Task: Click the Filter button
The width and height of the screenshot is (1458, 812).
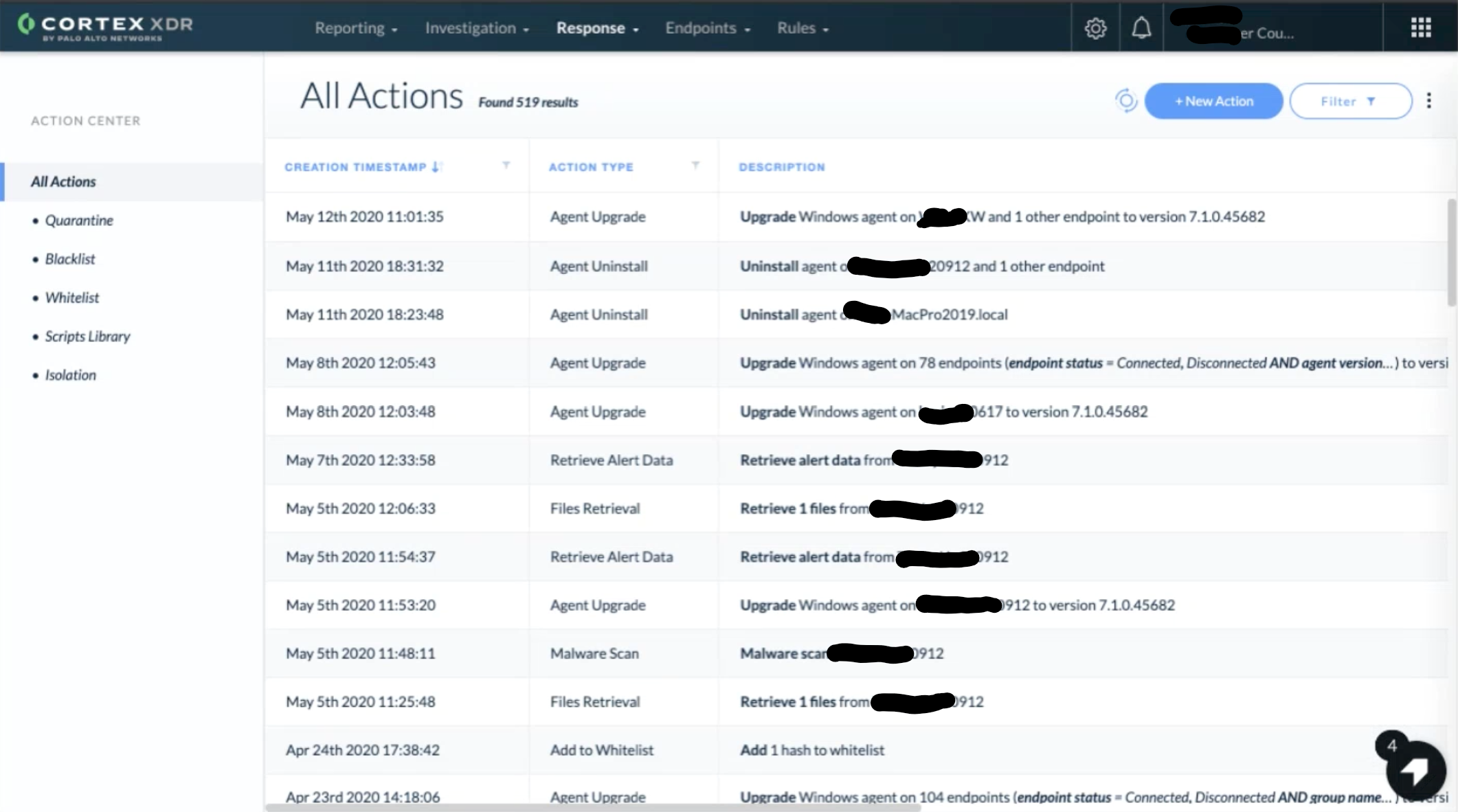Action: click(x=1350, y=101)
